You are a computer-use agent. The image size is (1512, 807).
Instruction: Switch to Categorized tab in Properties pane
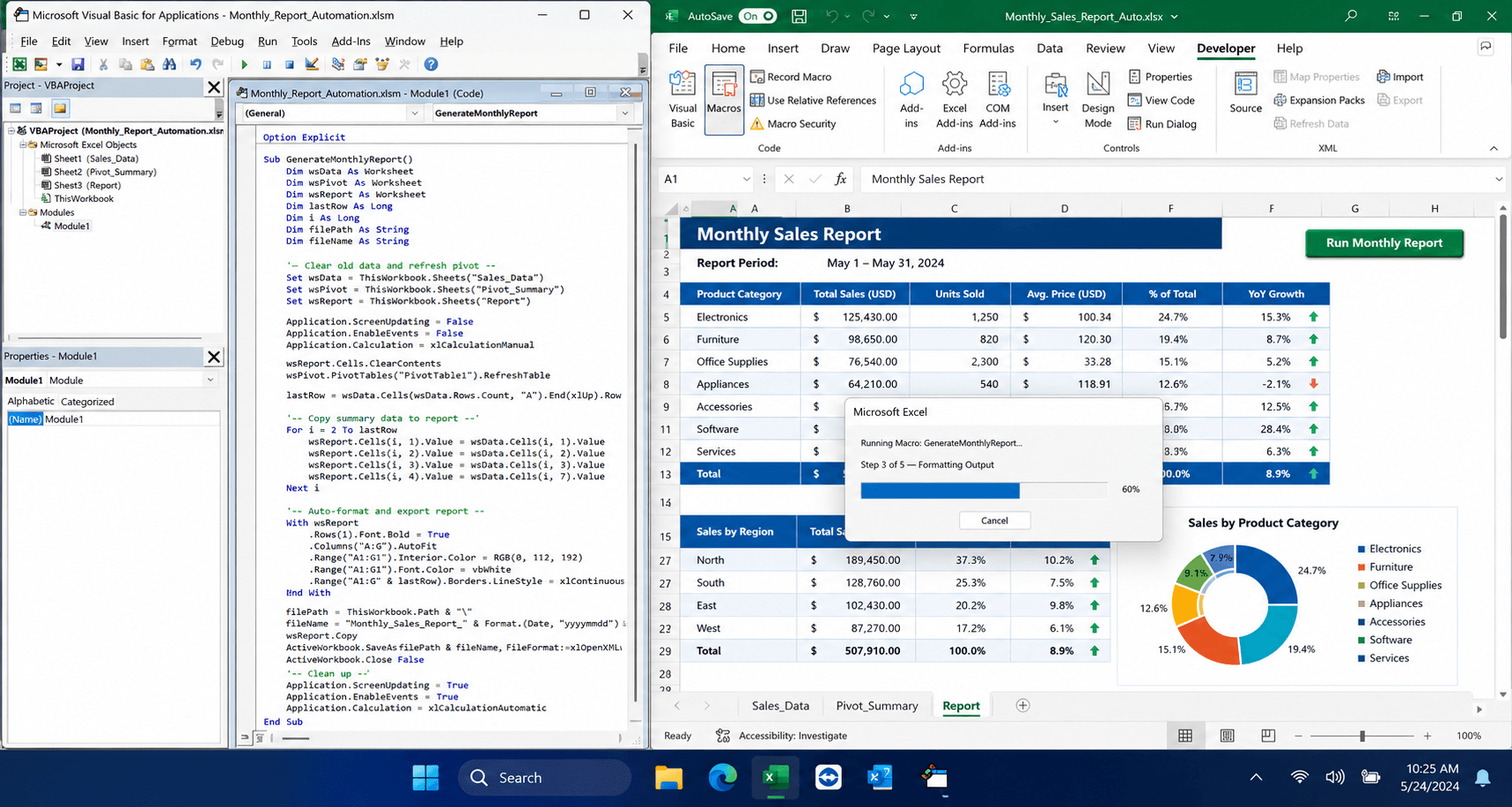(x=87, y=402)
